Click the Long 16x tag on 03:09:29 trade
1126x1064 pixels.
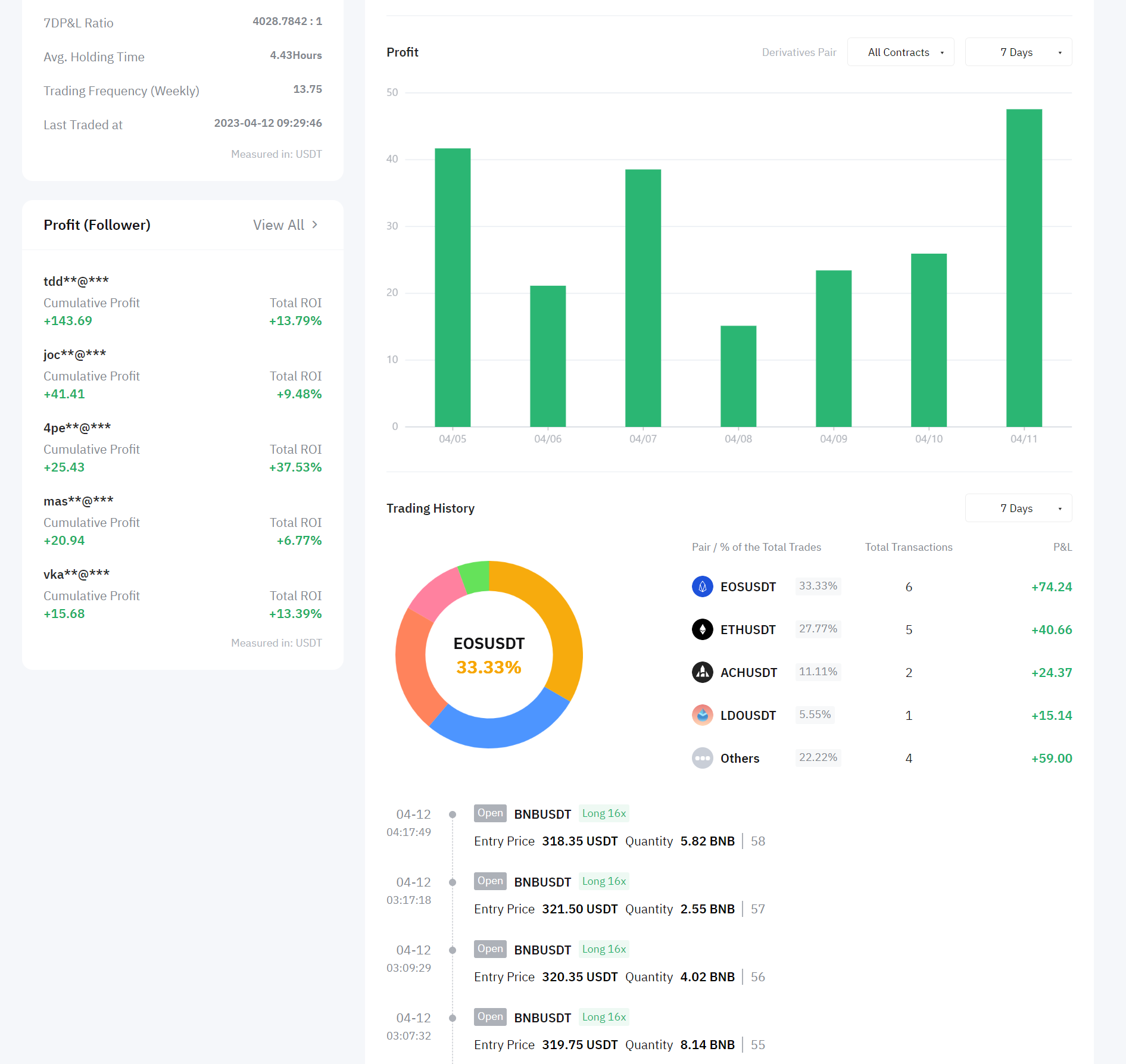click(604, 949)
